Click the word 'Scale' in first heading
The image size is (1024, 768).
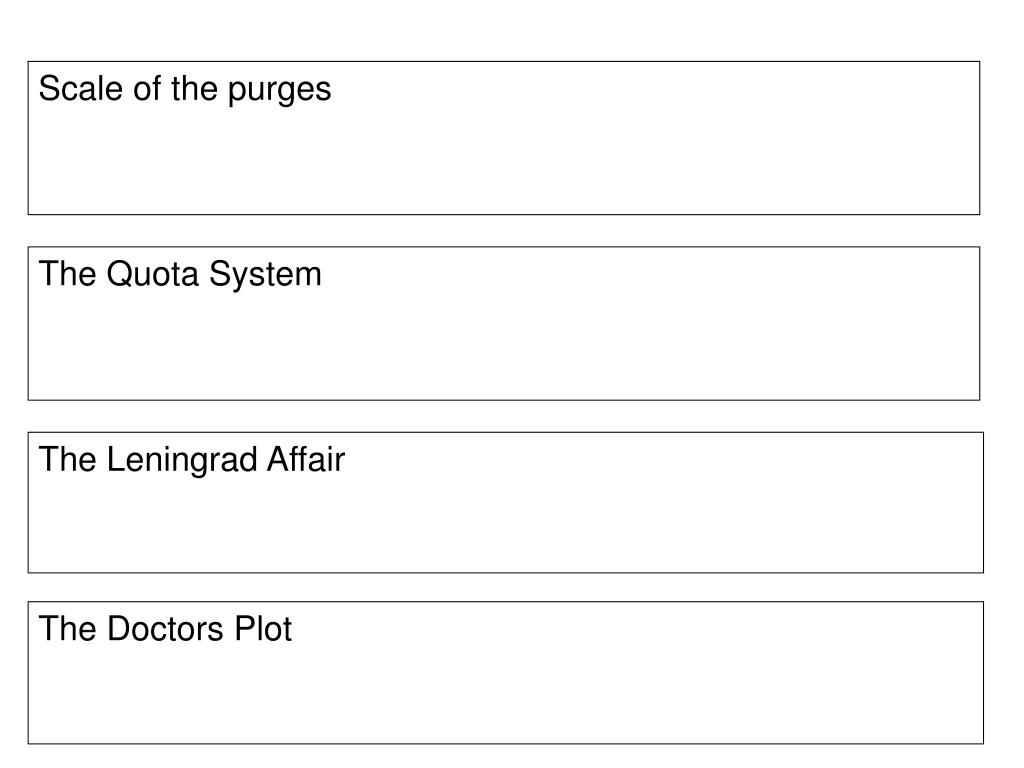click(x=81, y=88)
